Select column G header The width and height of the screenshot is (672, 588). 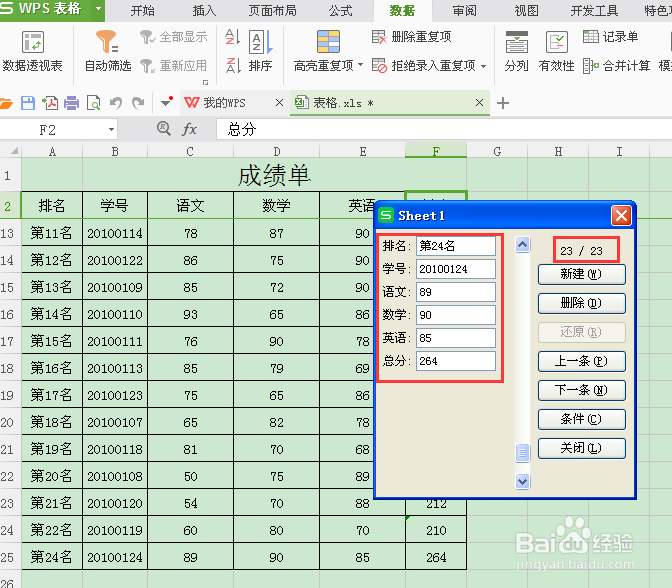pyautogui.click(x=497, y=151)
